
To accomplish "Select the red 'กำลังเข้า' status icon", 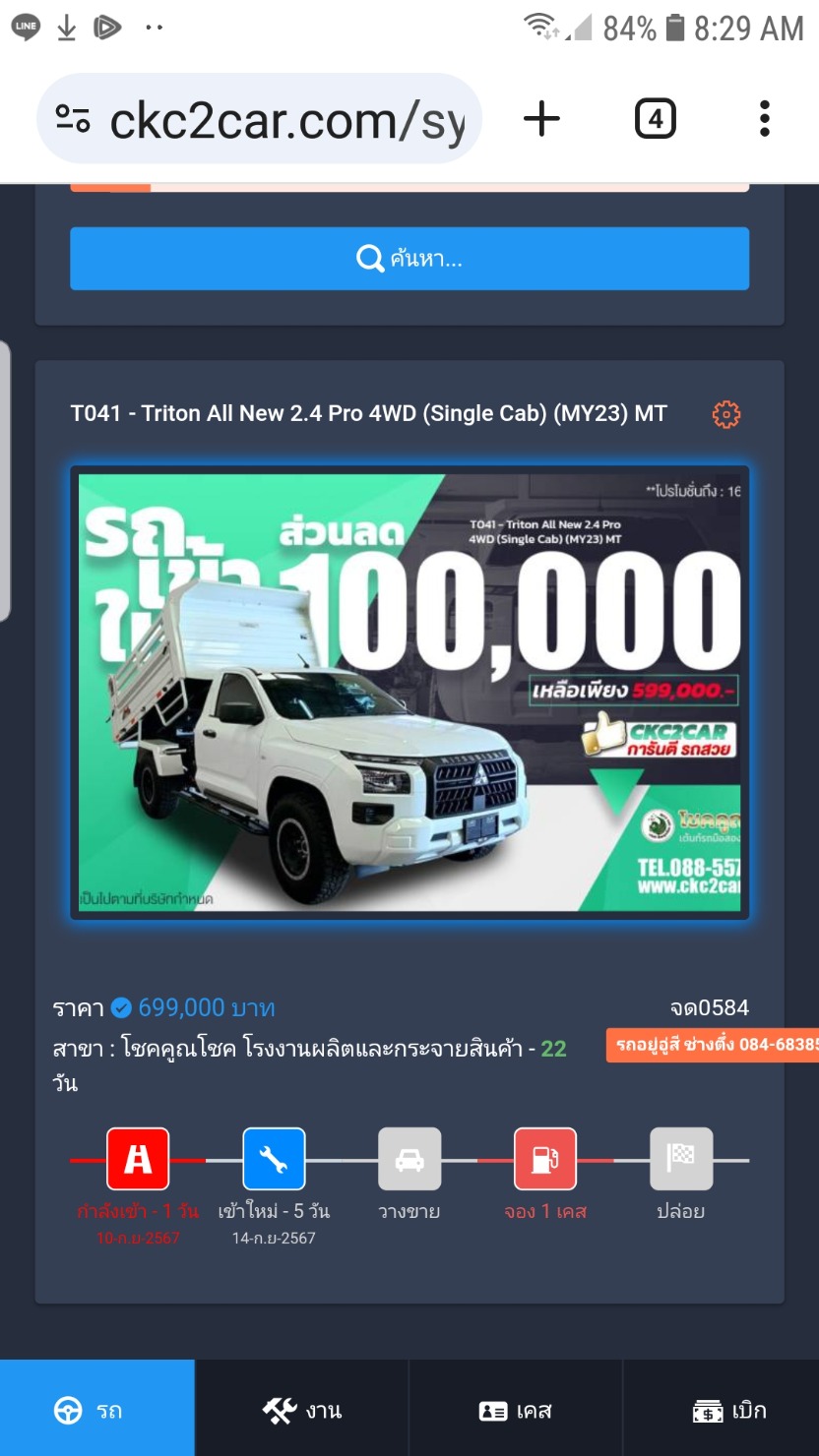I will pos(138,1160).
